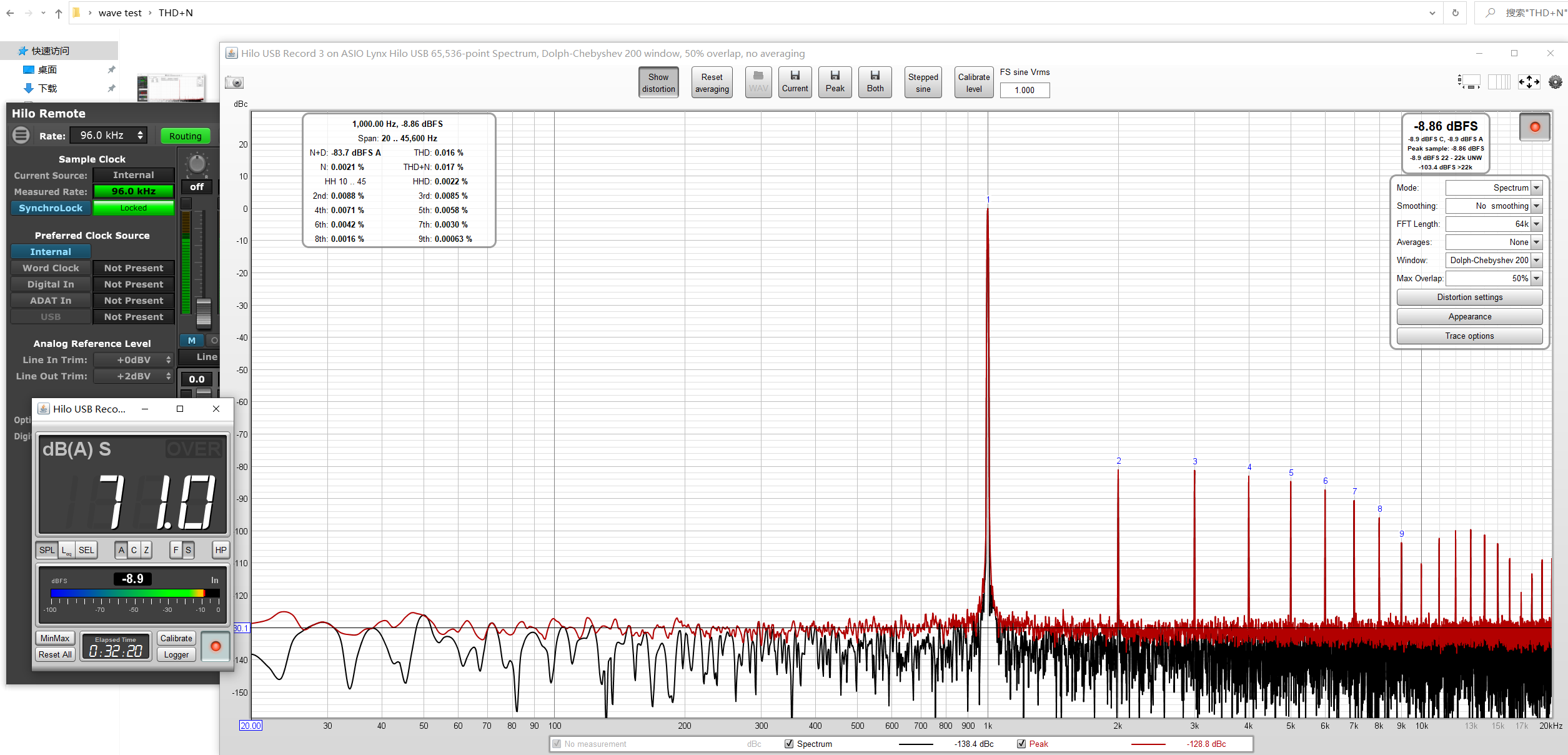Screen dimensions: 1568x755
Task: Save Peak trace with floppy icon
Action: pyautogui.click(x=835, y=82)
